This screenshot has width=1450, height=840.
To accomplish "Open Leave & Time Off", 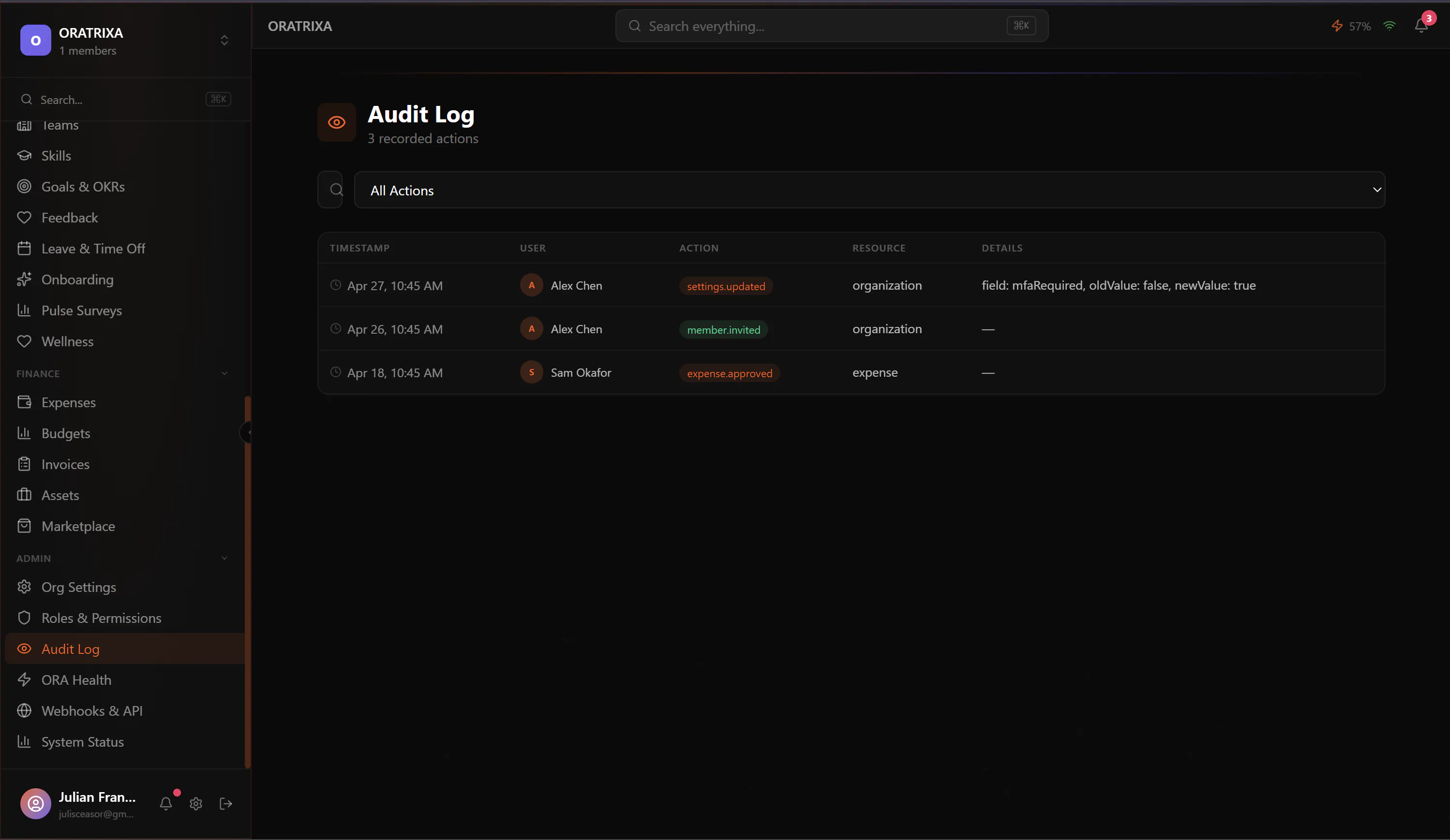I will click(x=124, y=249).
